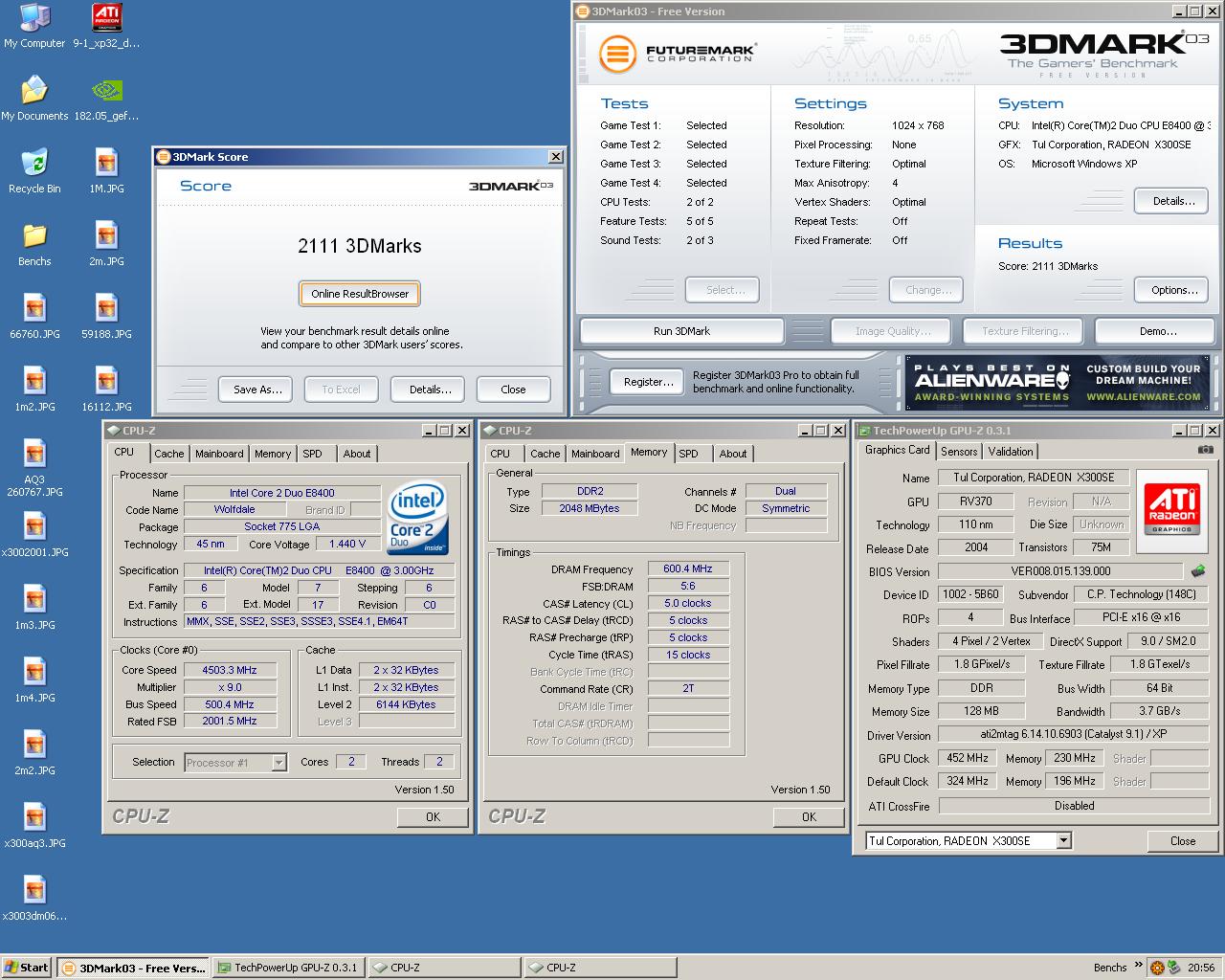
Task: Click the last CPU-Z taskbar button
Action: click(599, 968)
